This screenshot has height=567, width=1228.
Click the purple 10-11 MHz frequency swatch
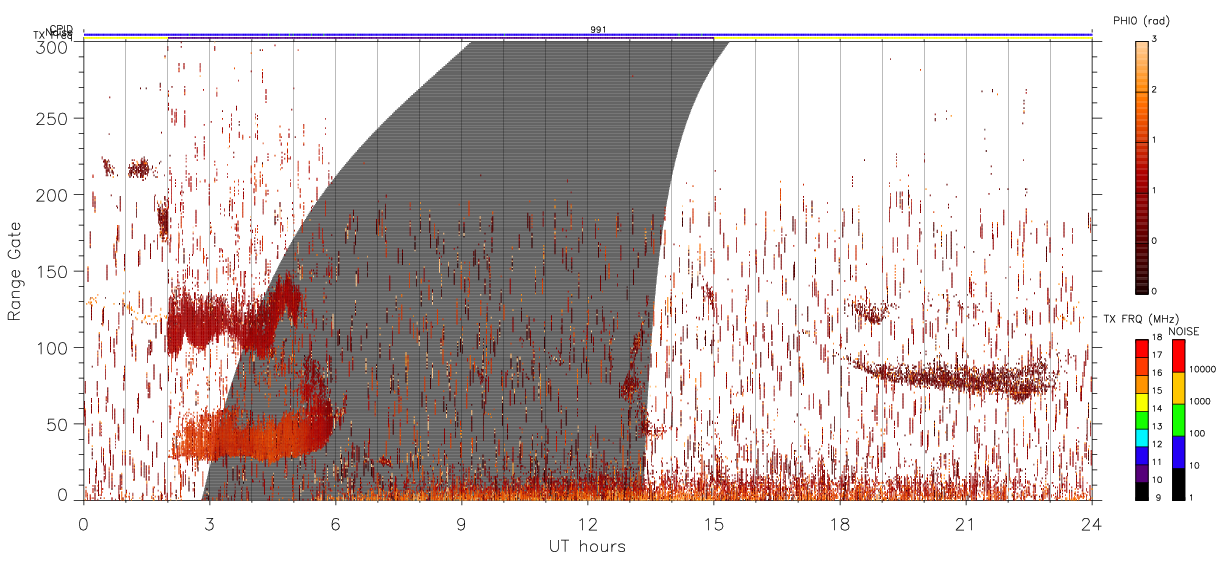click(x=1140, y=473)
